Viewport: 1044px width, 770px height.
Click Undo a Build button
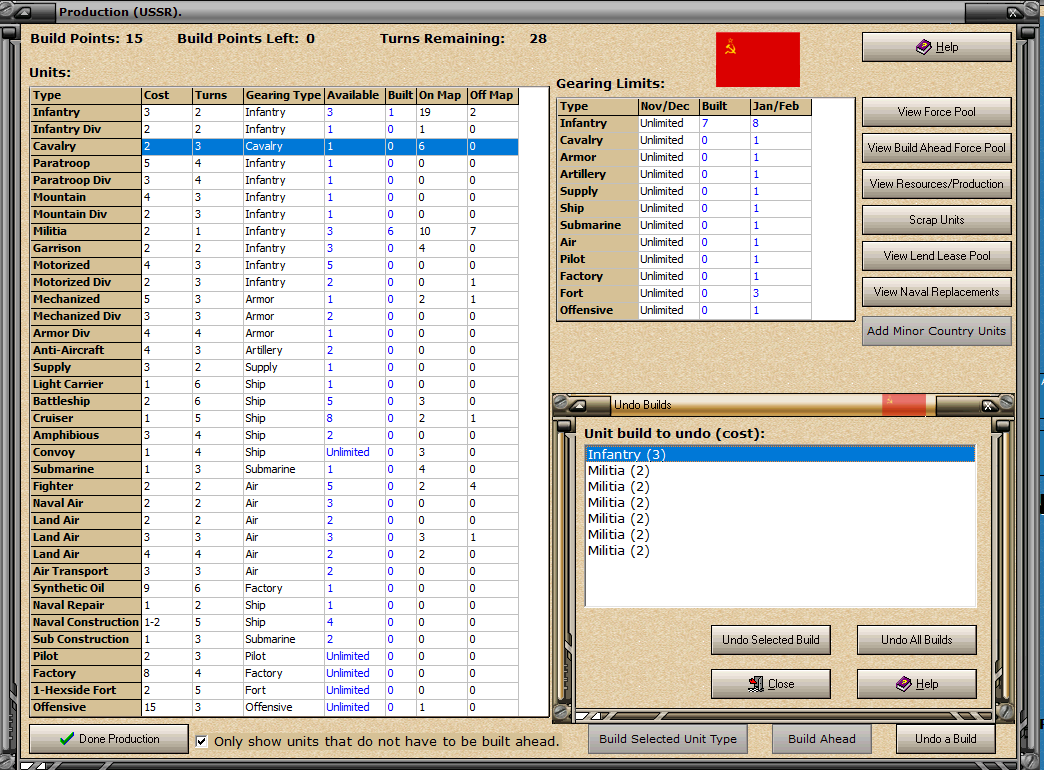[x=945, y=739]
